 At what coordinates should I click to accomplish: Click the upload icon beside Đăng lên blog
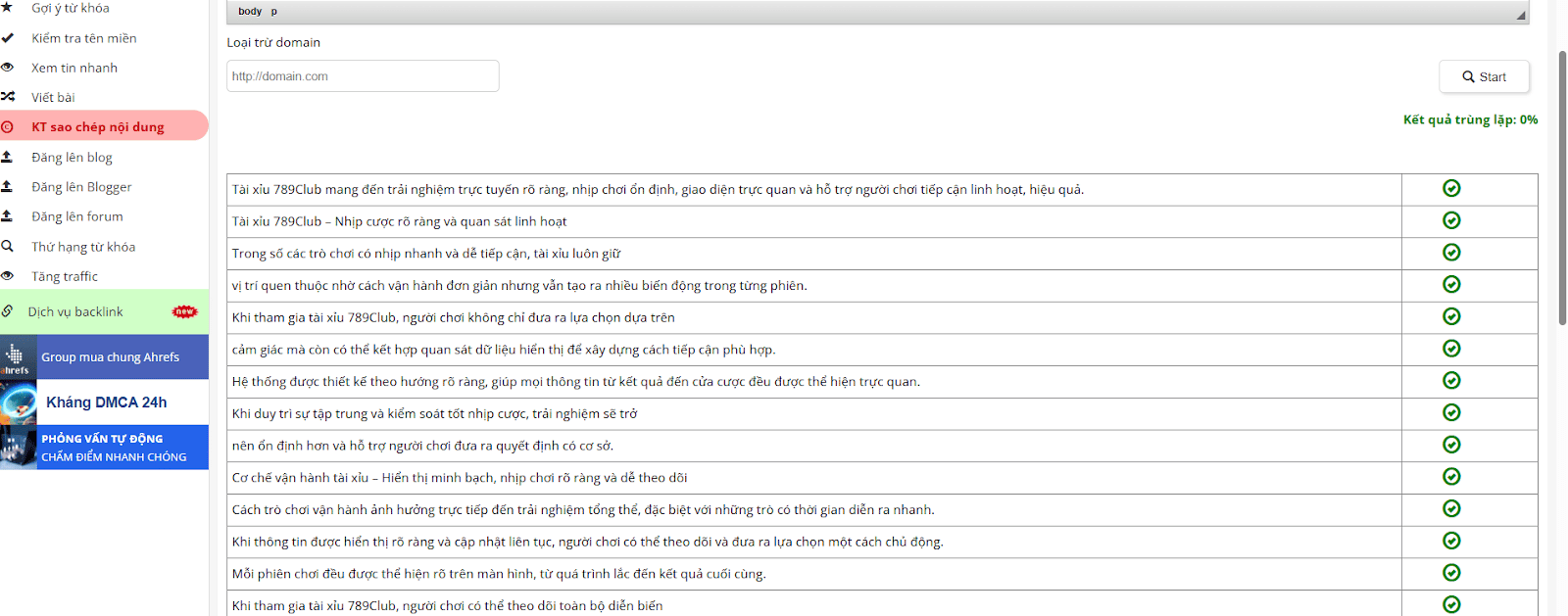[7, 157]
